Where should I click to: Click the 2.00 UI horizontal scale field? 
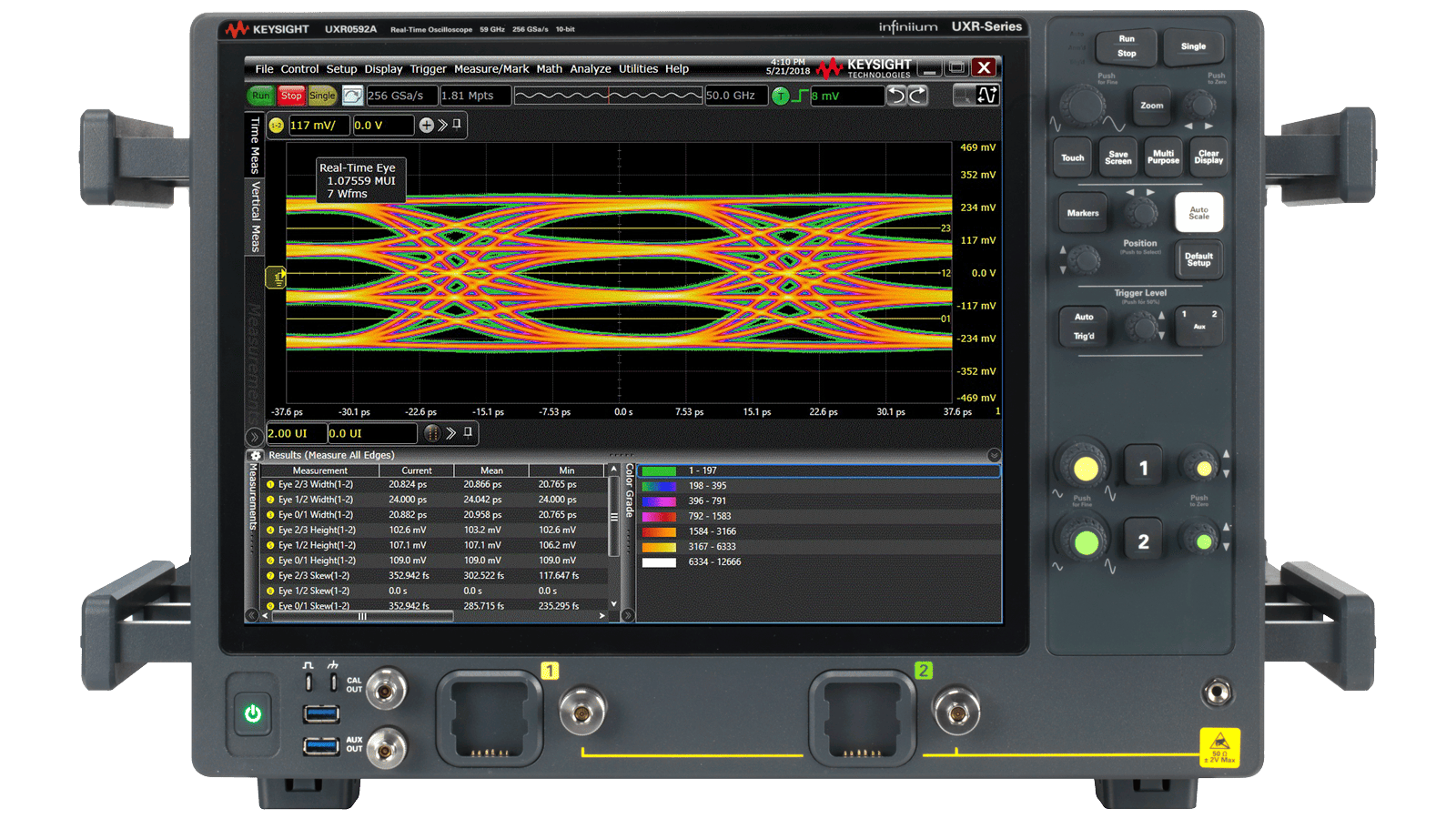[x=296, y=433]
